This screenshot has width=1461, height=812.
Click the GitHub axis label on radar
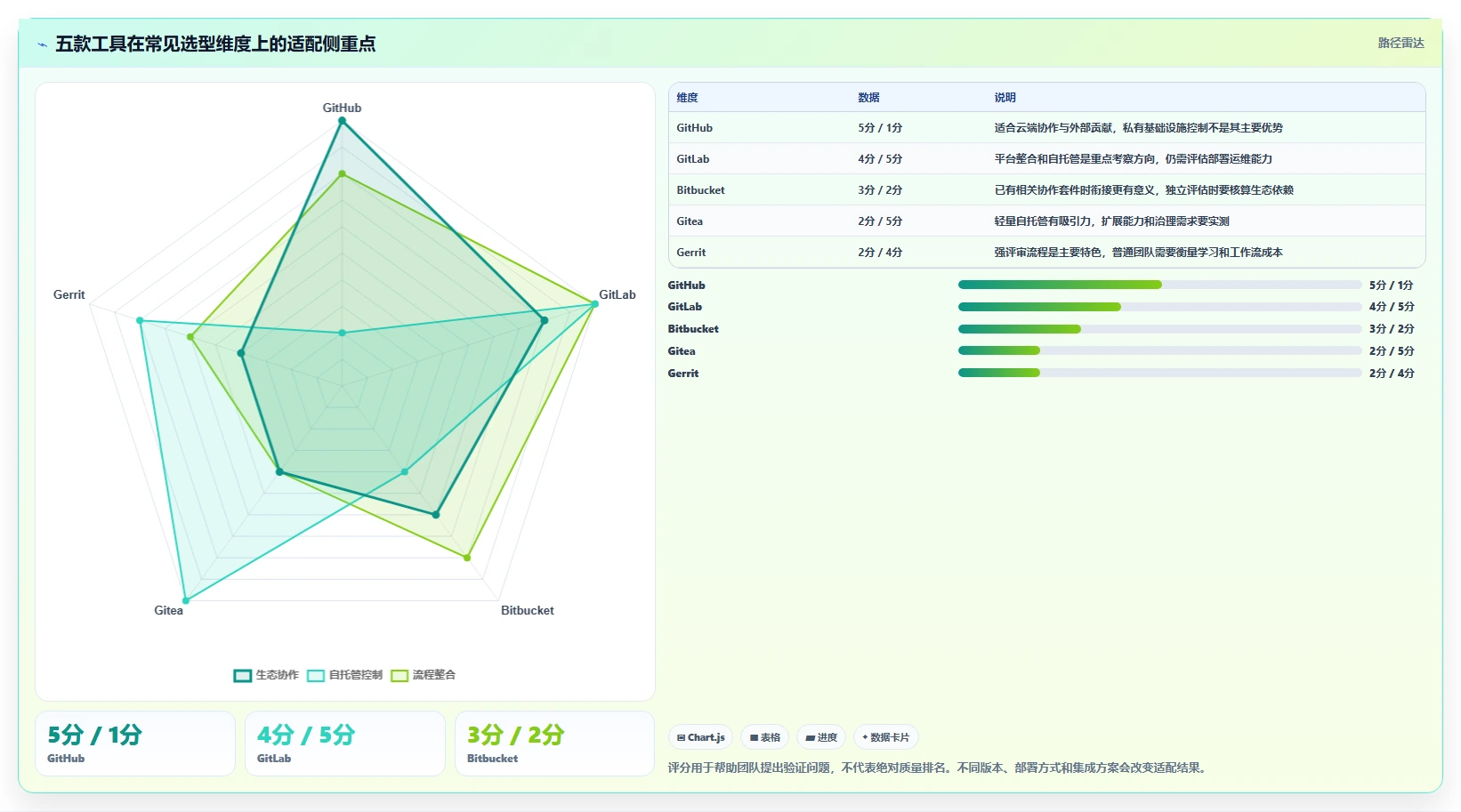342,108
